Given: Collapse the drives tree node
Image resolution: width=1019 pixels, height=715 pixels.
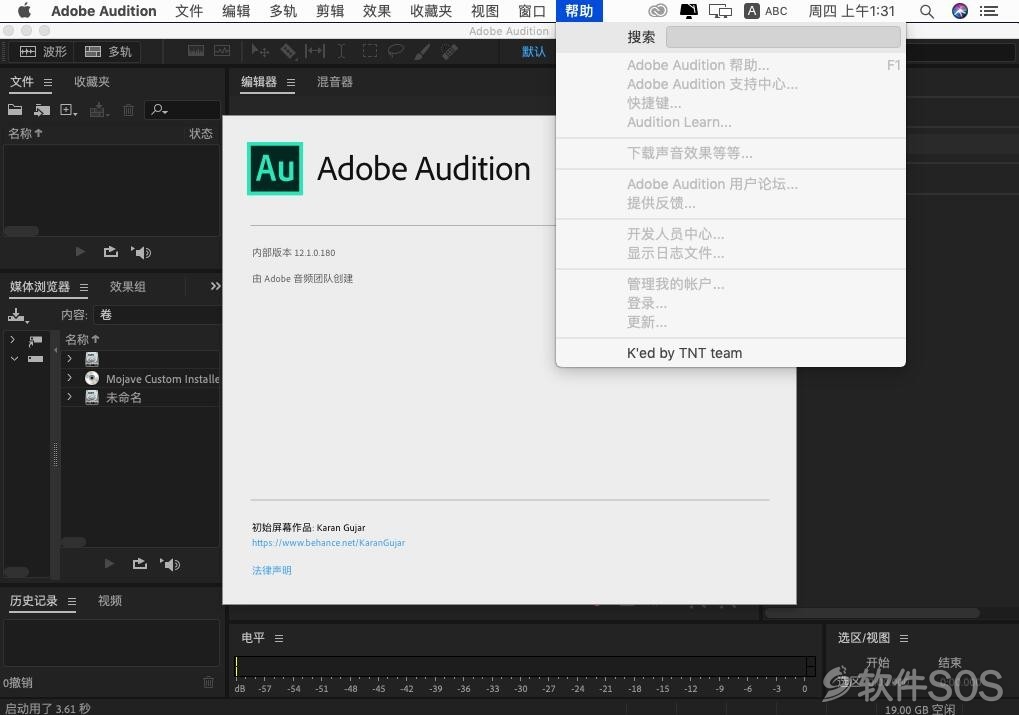Looking at the screenshot, I should tap(14, 359).
